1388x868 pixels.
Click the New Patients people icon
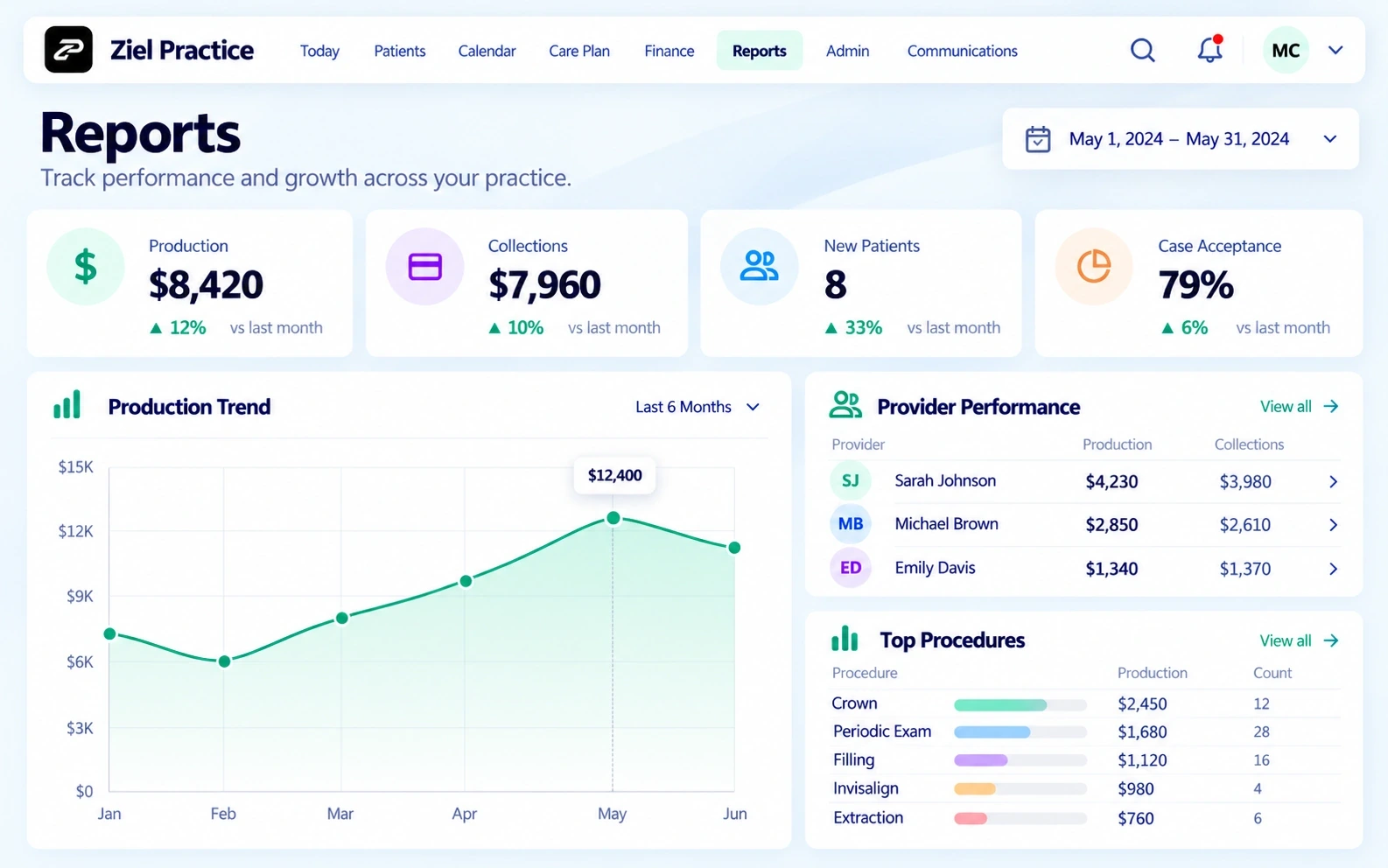pos(759,266)
